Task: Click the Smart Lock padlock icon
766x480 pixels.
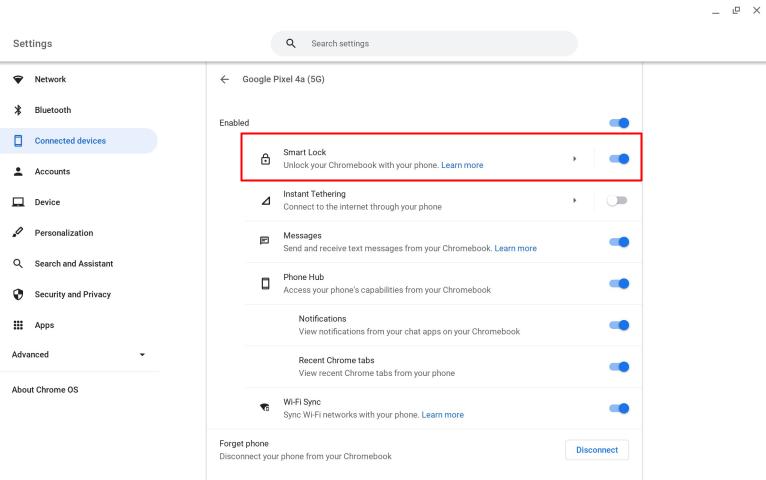Action: coord(265,159)
